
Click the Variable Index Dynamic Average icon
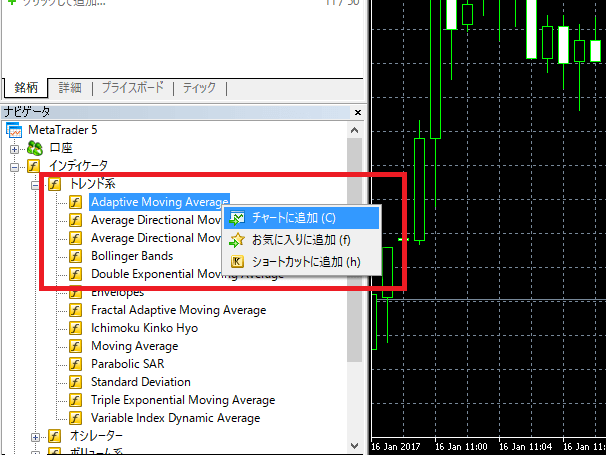point(75,418)
